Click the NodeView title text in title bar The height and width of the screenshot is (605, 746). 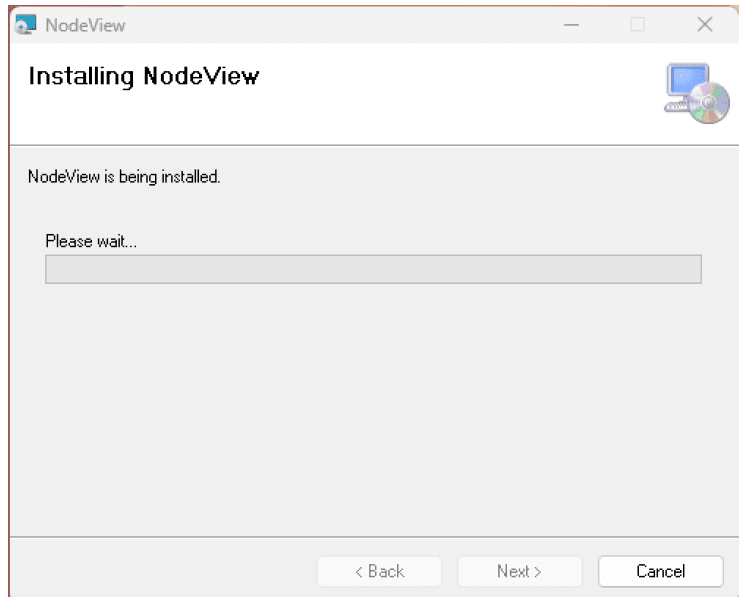(x=85, y=25)
